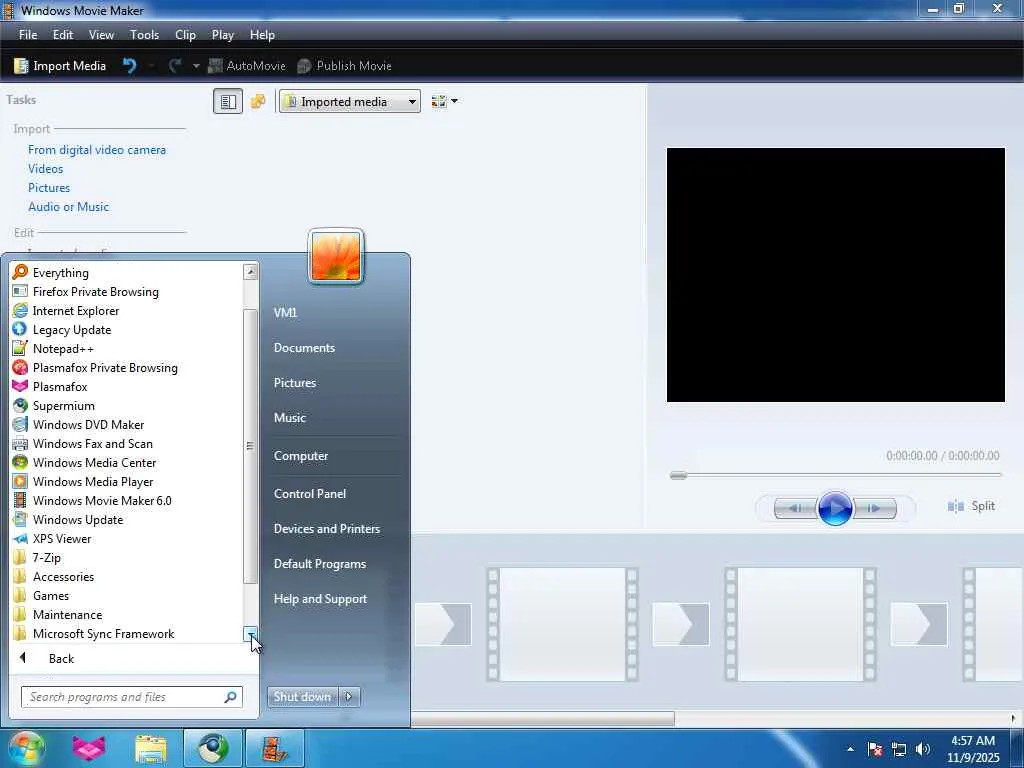Open the Edit menu
Viewport: 1024px width, 768px height.
(63, 35)
